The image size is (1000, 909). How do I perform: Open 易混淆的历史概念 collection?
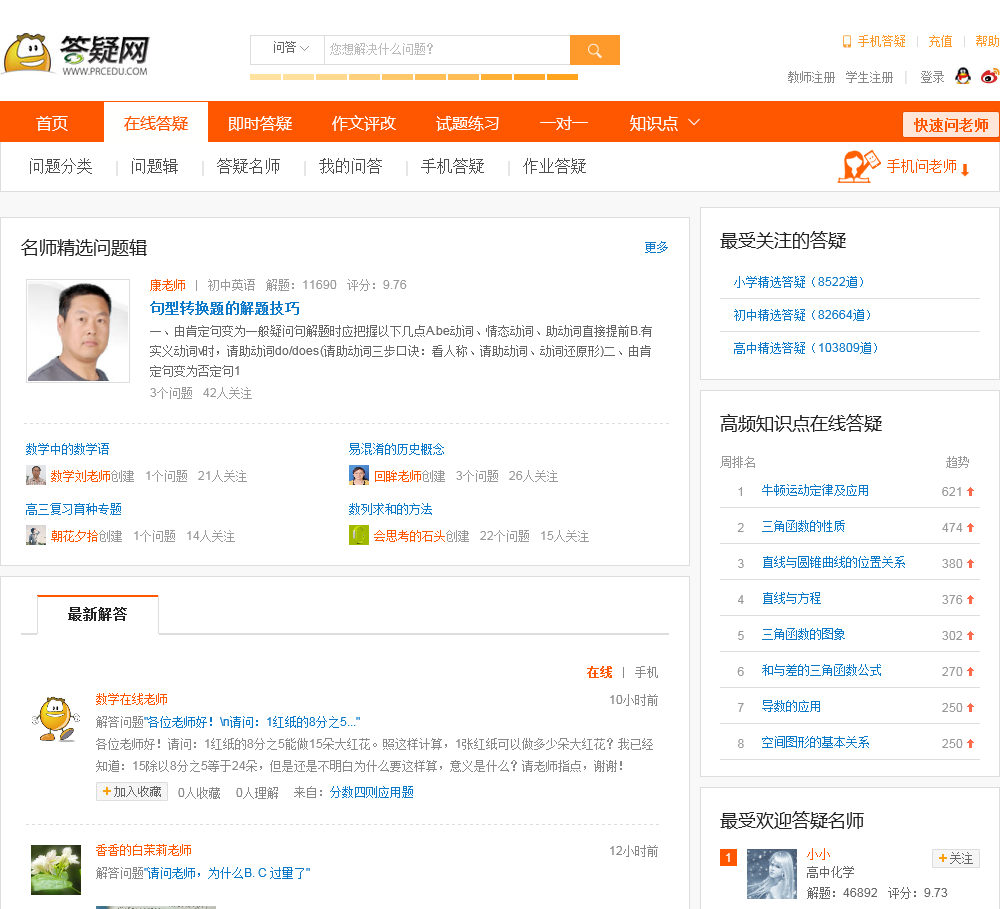pyautogui.click(x=396, y=449)
